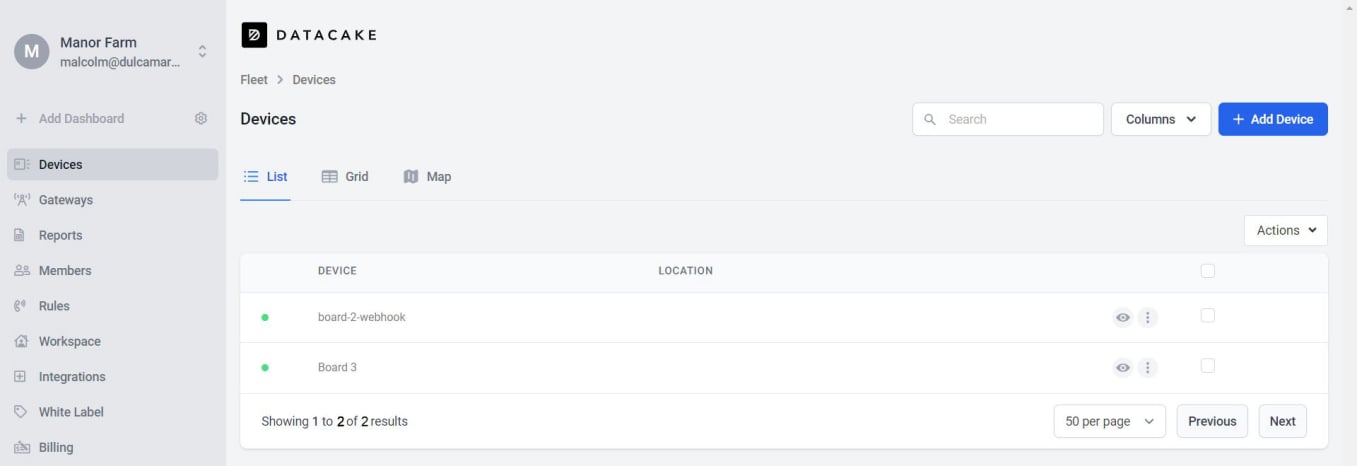Open Gateways from the sidebar
The image size is (1357, 466).
pos(66,200)
